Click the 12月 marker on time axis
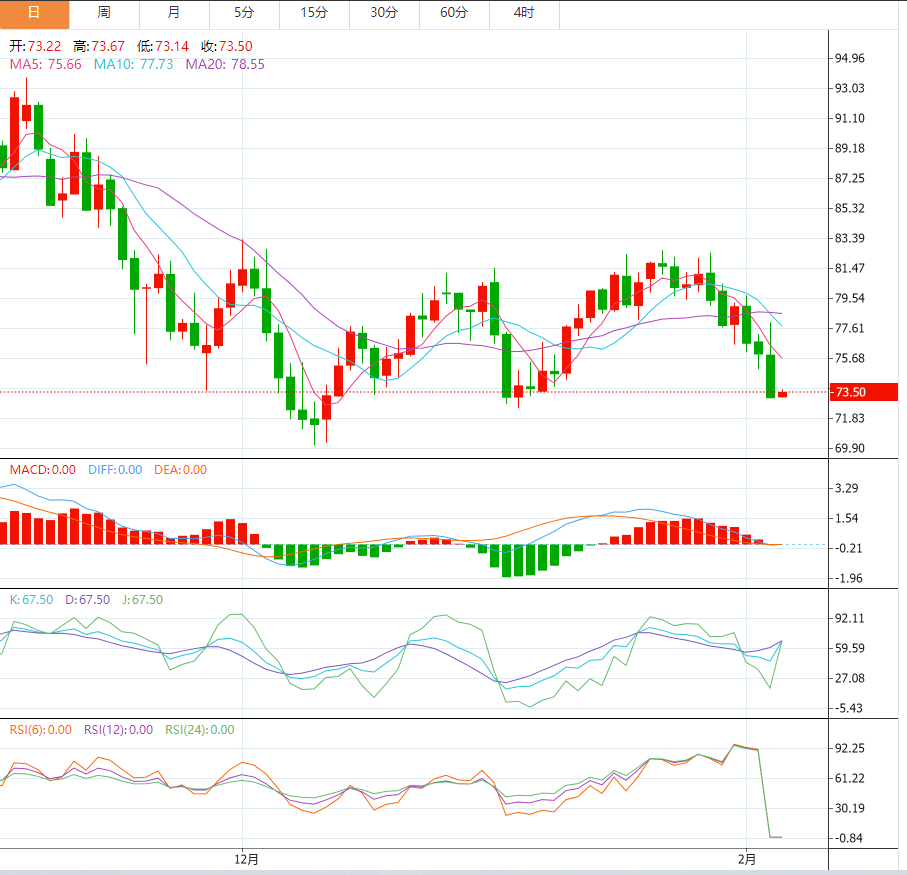907x875 pixels. click(246, 858)
